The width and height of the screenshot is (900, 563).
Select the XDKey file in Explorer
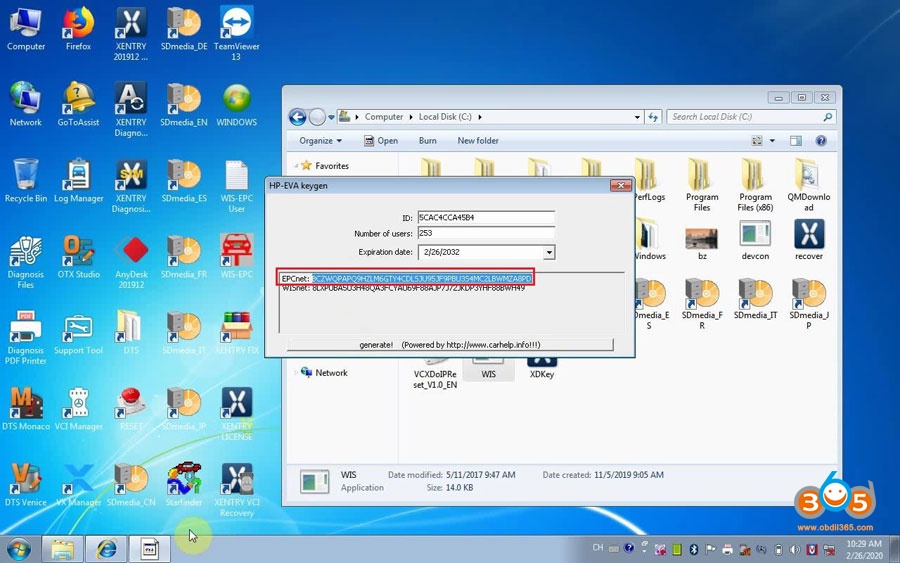(541, 368)
